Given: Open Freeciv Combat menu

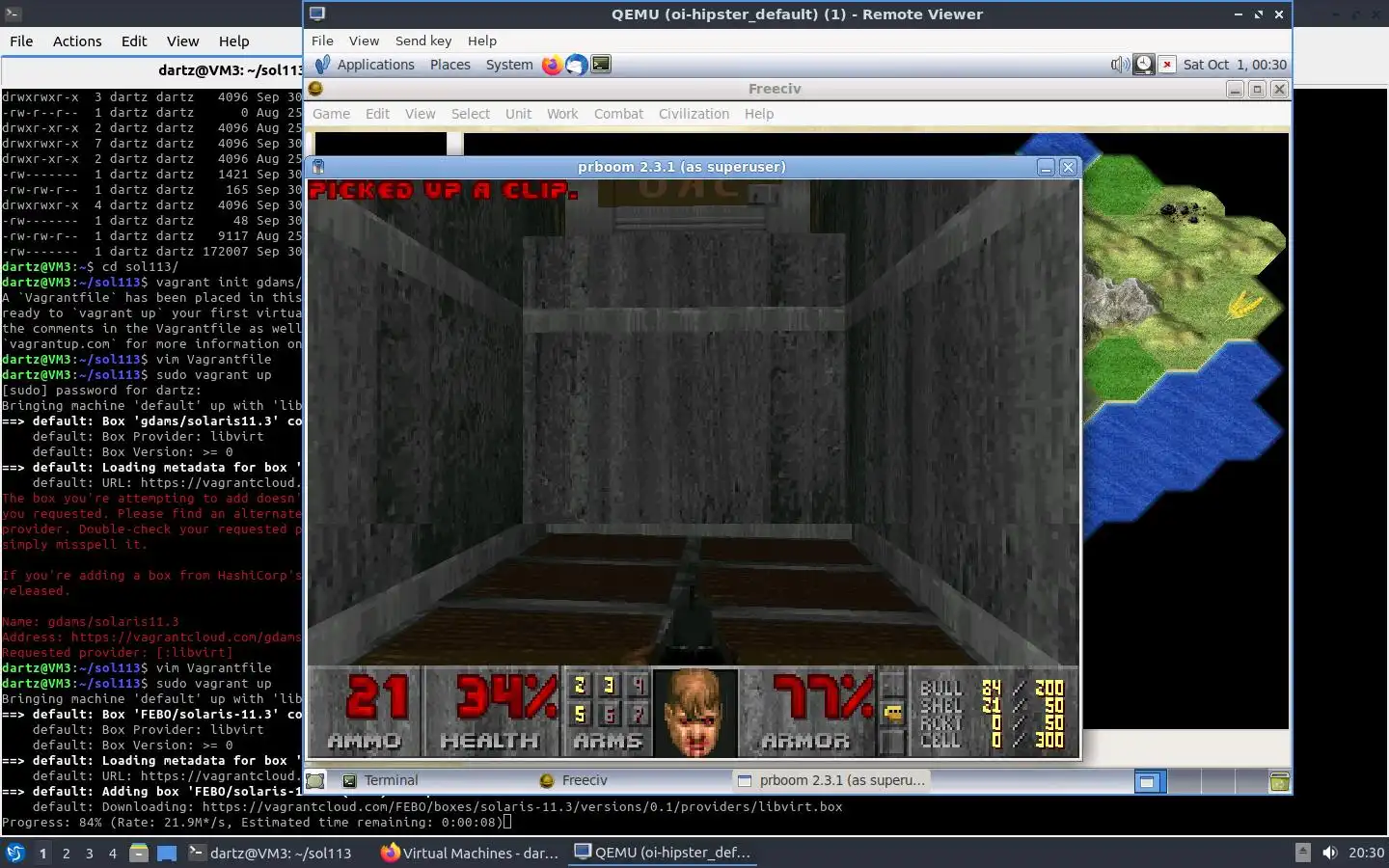Looking at the screenshot, I should [618, 114].
